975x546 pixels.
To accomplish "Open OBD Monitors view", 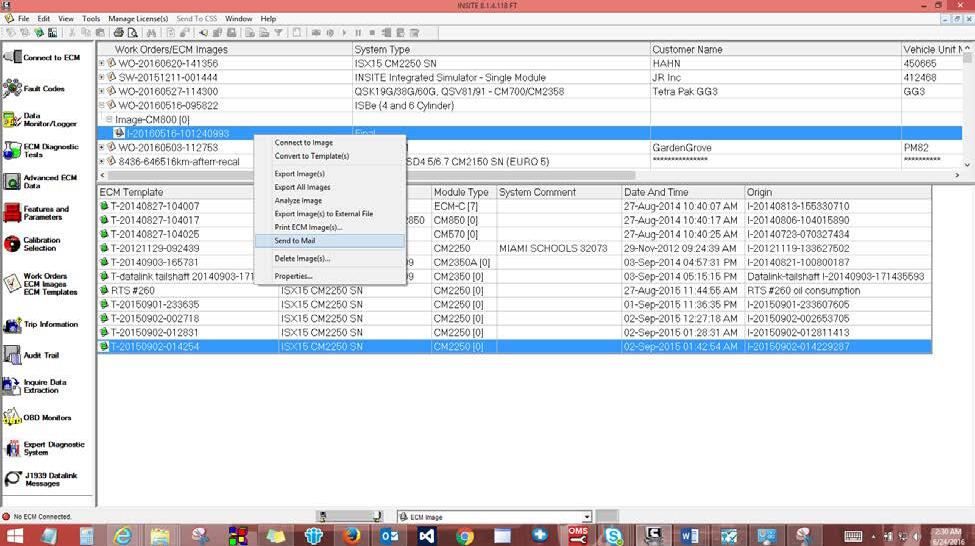I will (37, 417).
